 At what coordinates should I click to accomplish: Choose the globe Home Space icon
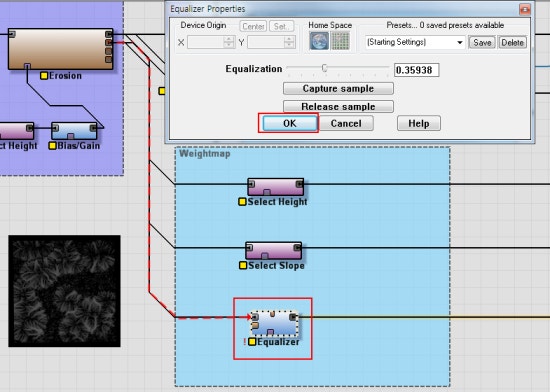point(319,40)
